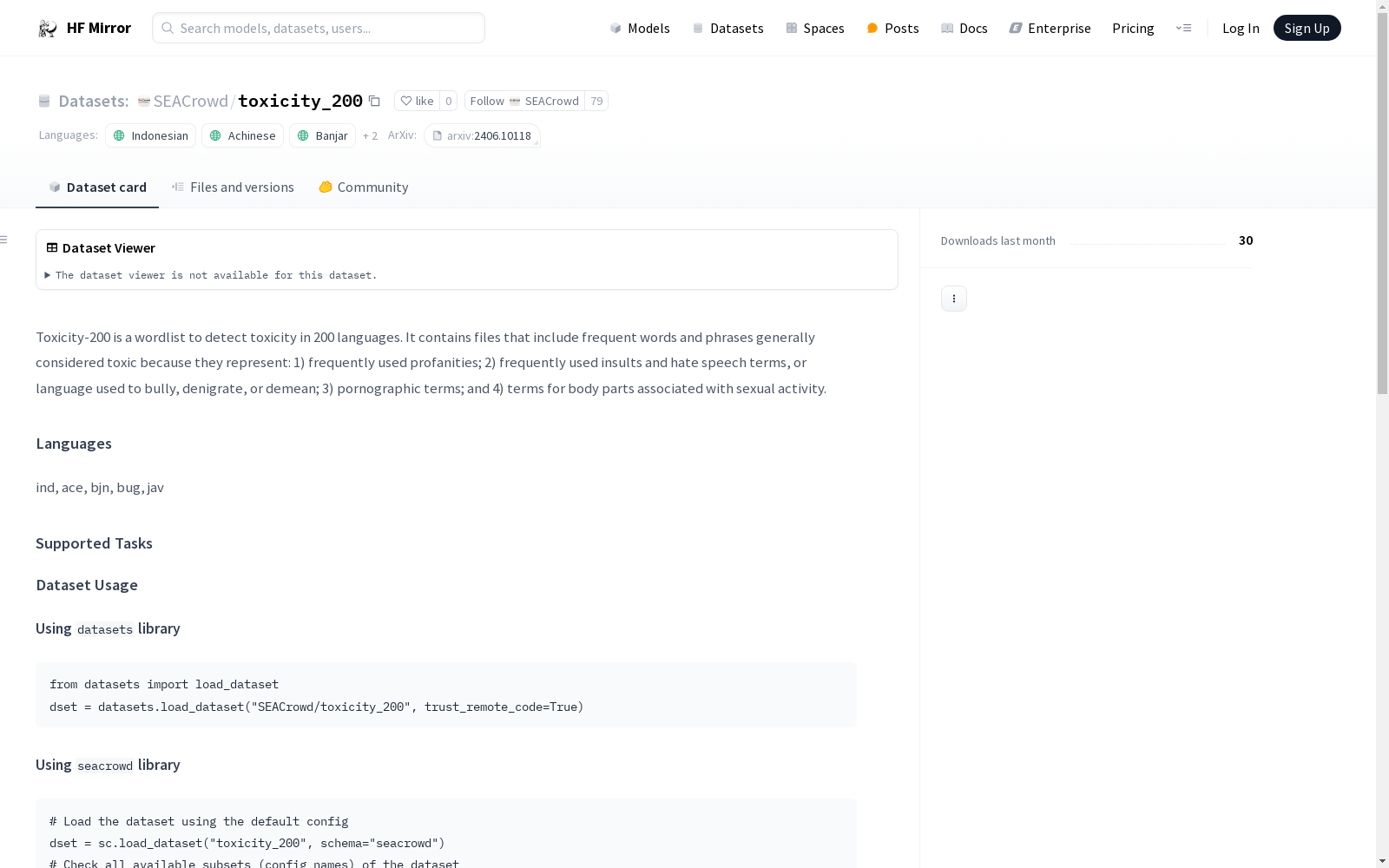Image resolution: width=1389 pixels, height=868 pixels.
Task: Click the search magnifier icon
Action: click(x=168, y=28)
